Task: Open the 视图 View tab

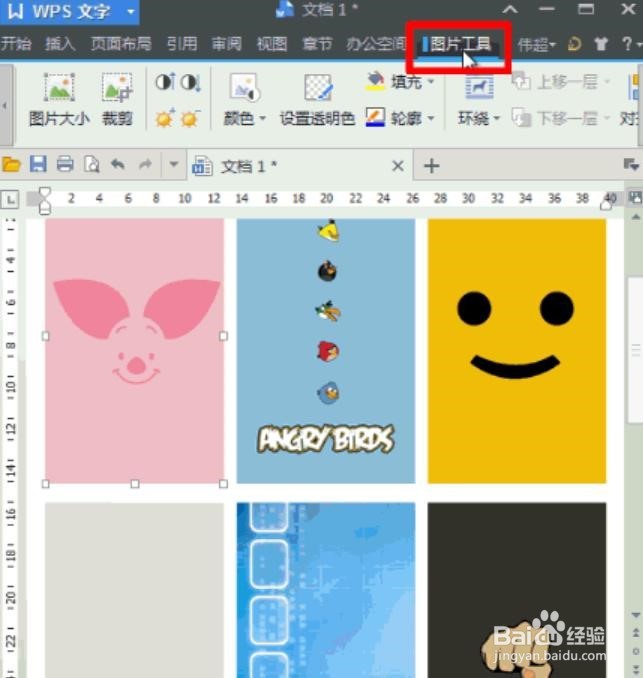Action: click(272, 44)
